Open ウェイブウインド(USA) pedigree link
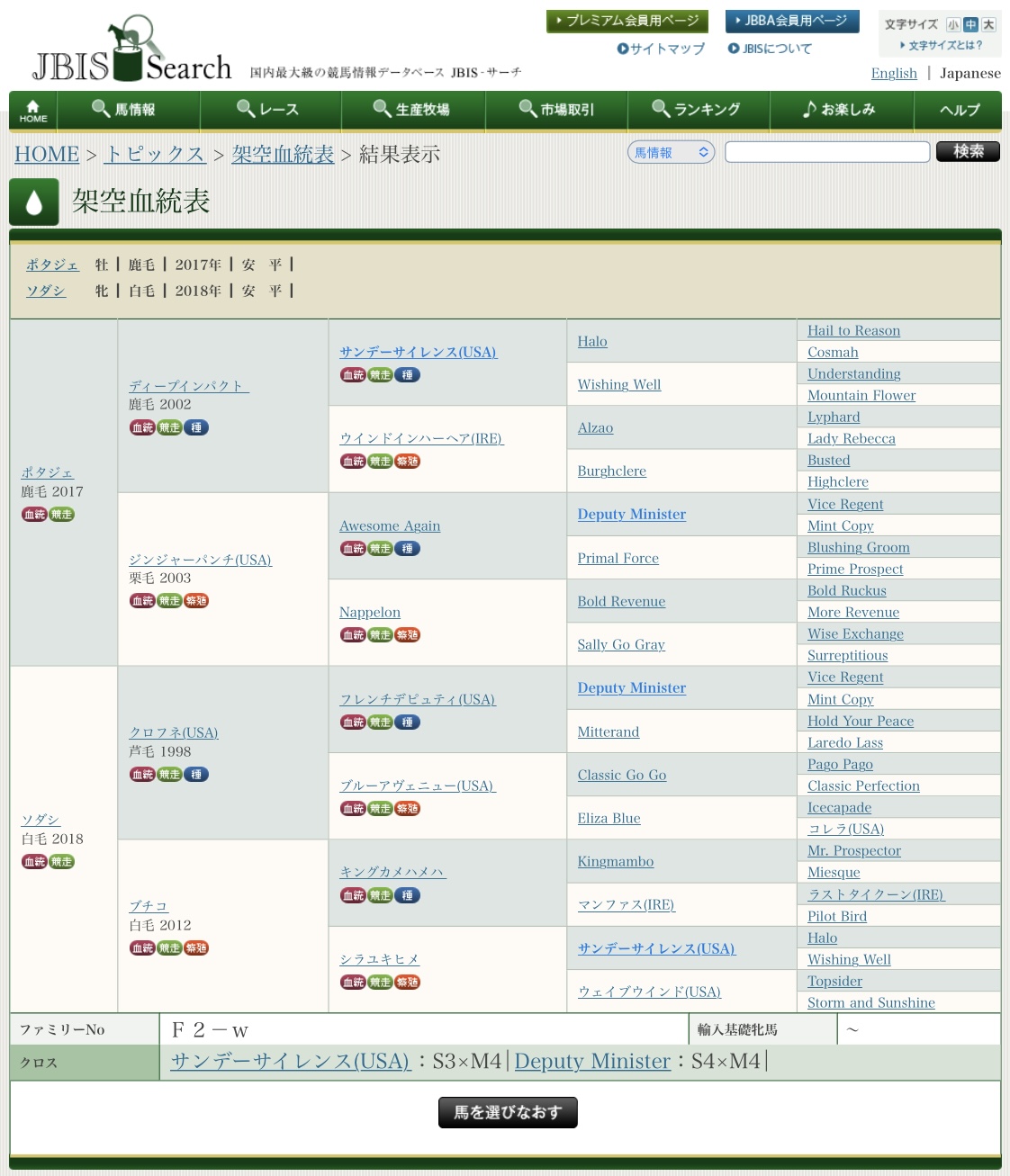Image resolution: width=1010 pixels, height=1176 pixels. click(649, 992)
